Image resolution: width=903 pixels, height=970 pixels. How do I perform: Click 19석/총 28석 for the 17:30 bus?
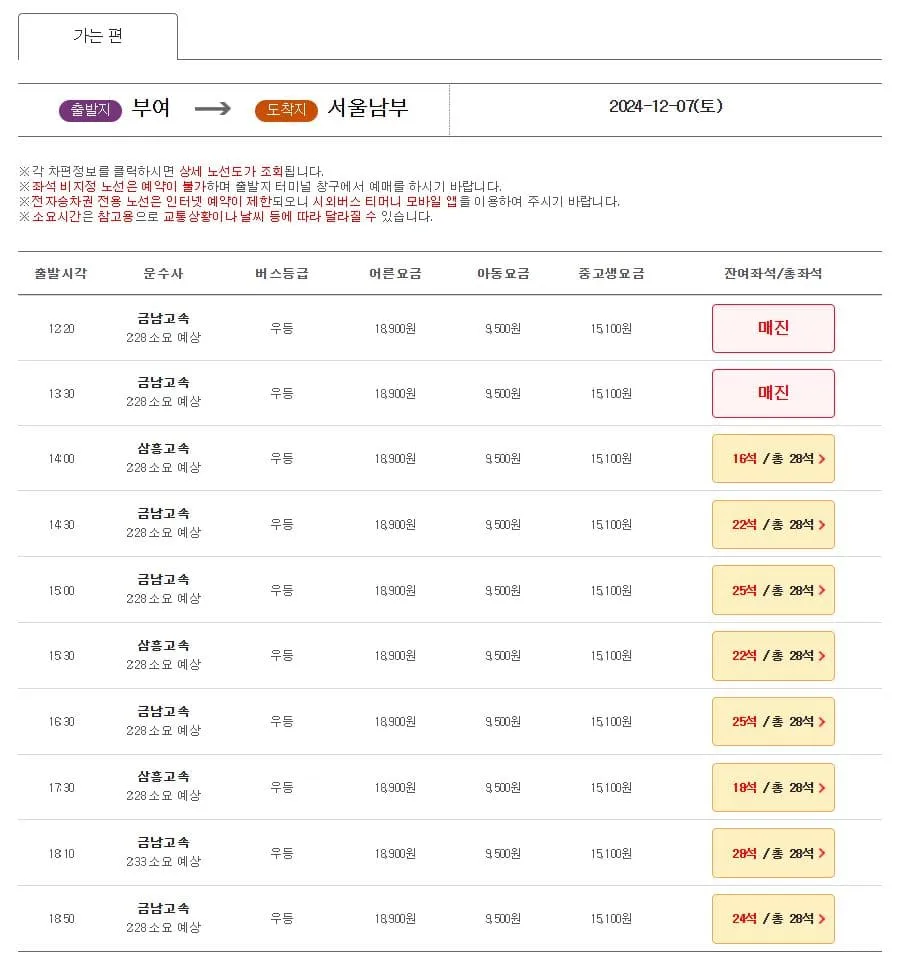pos(772,787)
